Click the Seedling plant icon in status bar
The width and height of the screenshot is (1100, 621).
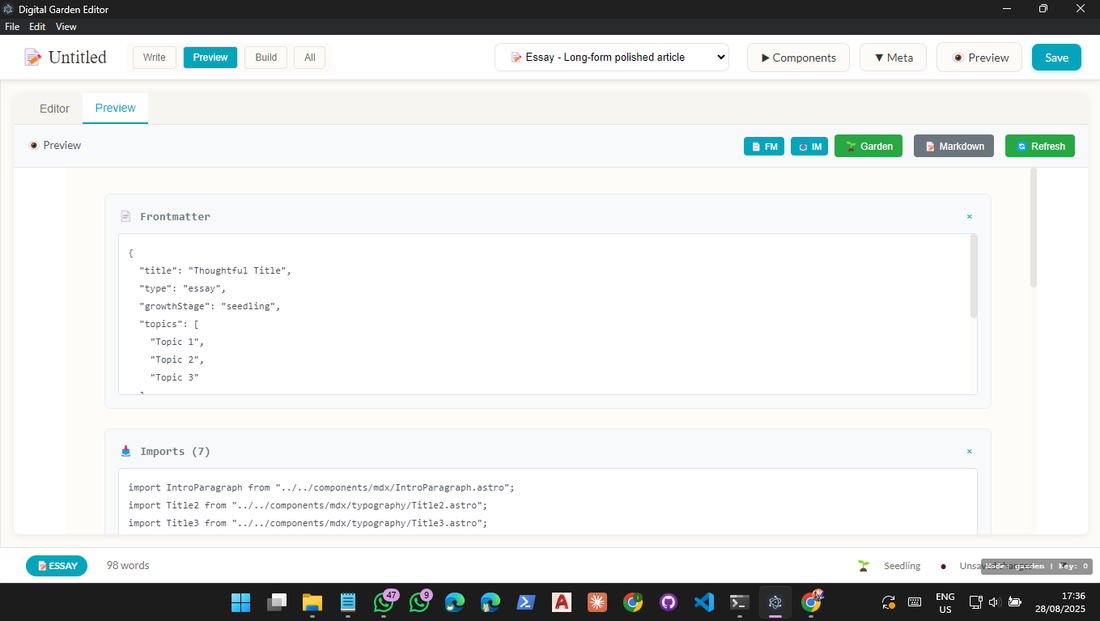click(x=863, y=565)
